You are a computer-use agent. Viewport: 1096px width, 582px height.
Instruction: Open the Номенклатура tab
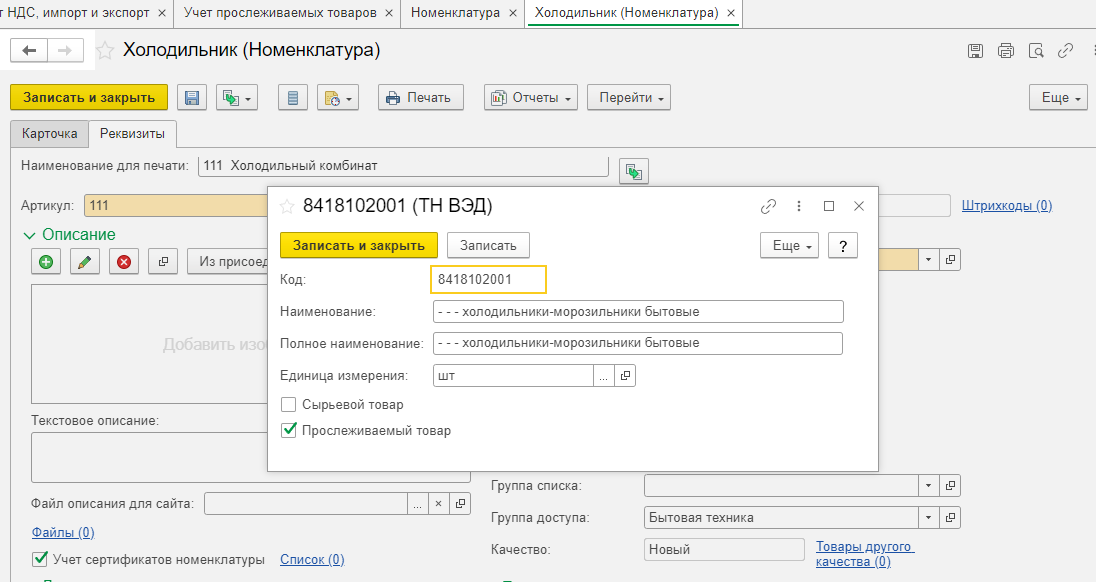point(455,13)
